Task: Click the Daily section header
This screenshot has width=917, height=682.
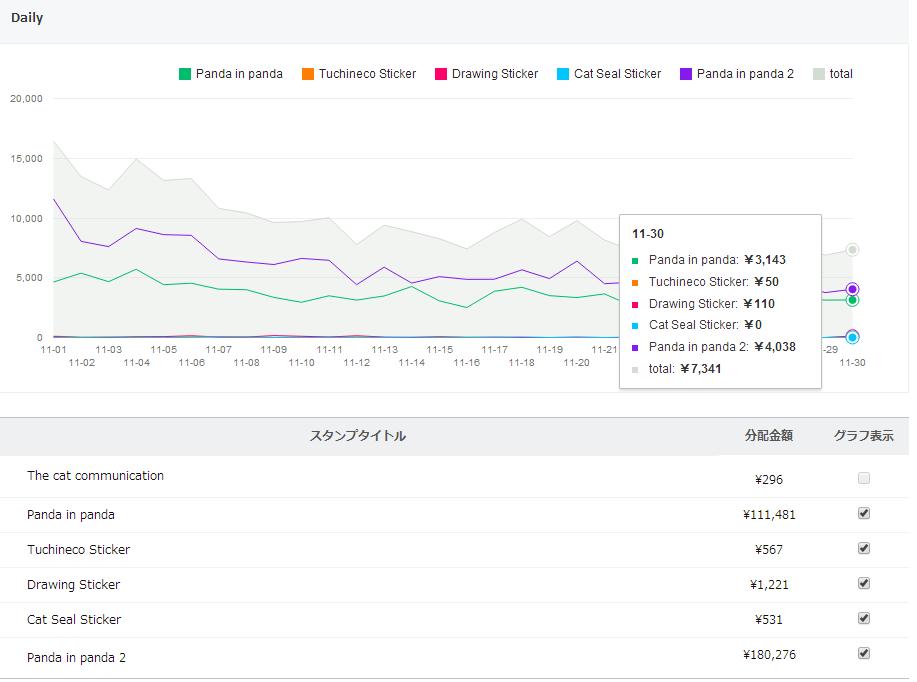Action: pyautogui.click(x=27, y=18)
